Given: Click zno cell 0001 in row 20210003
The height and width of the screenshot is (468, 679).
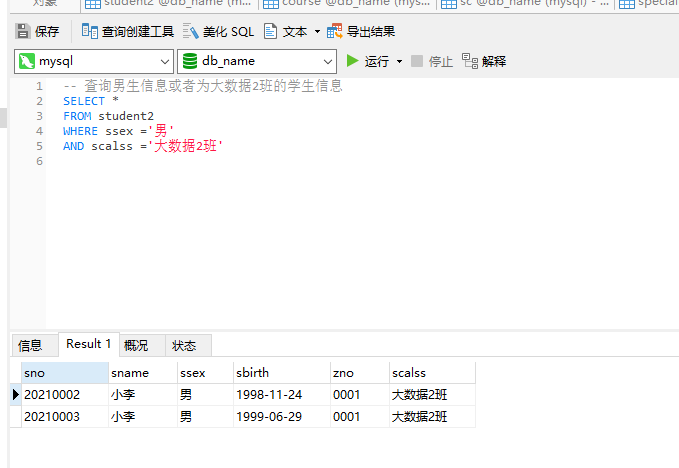Looking at the screenshot, I should tap(359, 417).
